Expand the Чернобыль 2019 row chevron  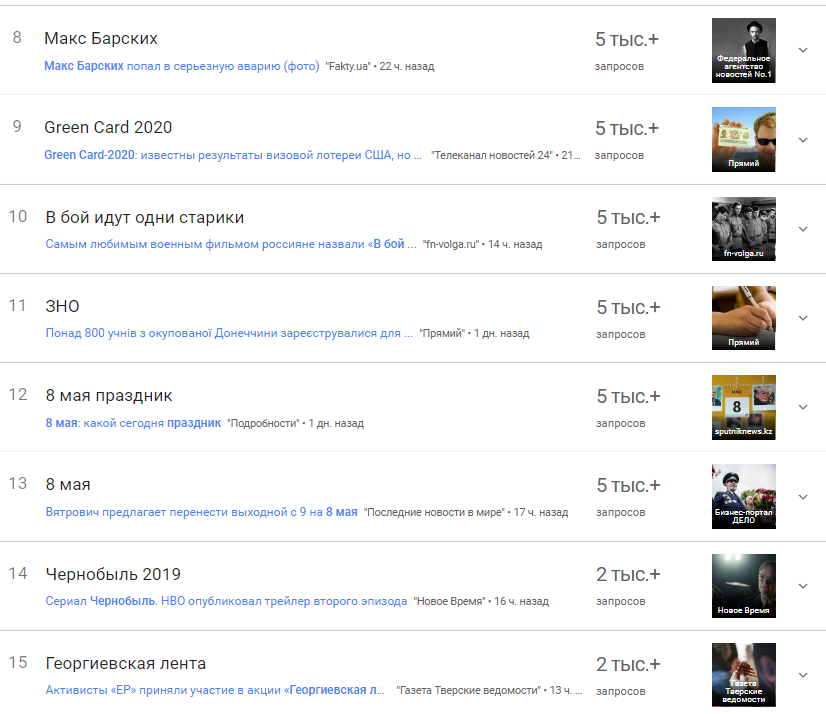click(x=802, y=586)
